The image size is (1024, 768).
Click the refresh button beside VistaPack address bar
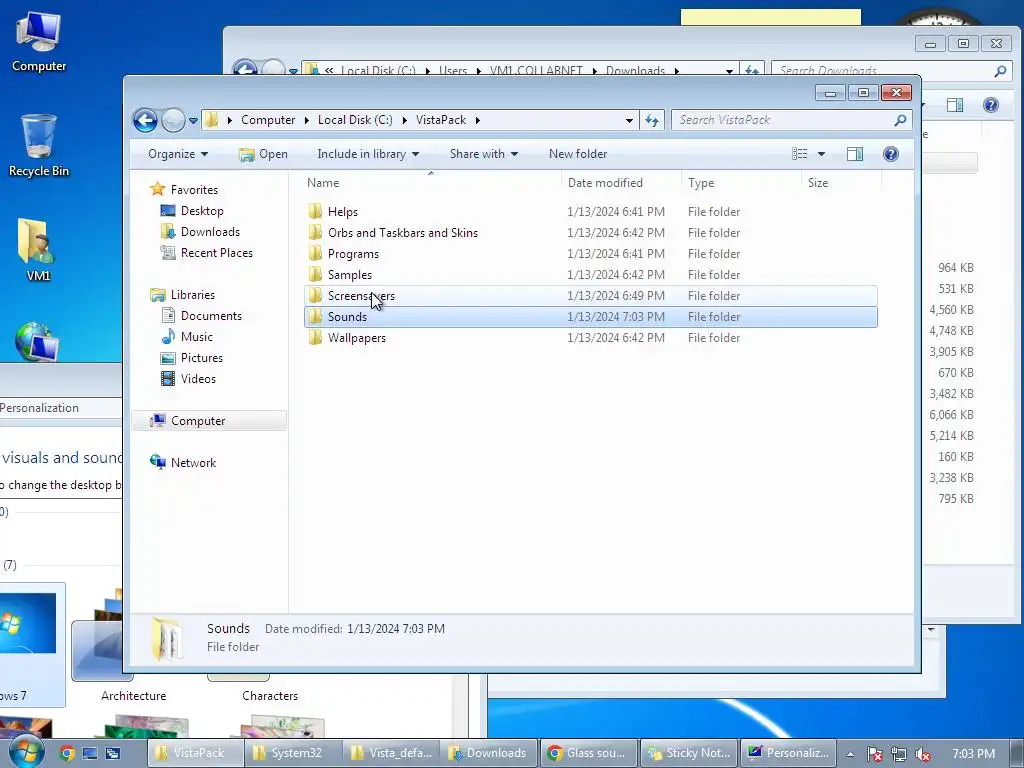652,120
